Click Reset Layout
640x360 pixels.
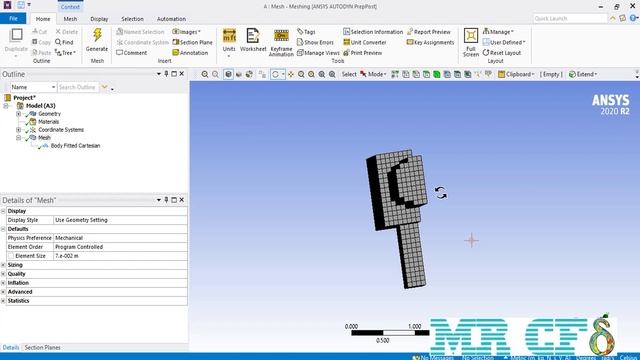click(x=502, y=53)
